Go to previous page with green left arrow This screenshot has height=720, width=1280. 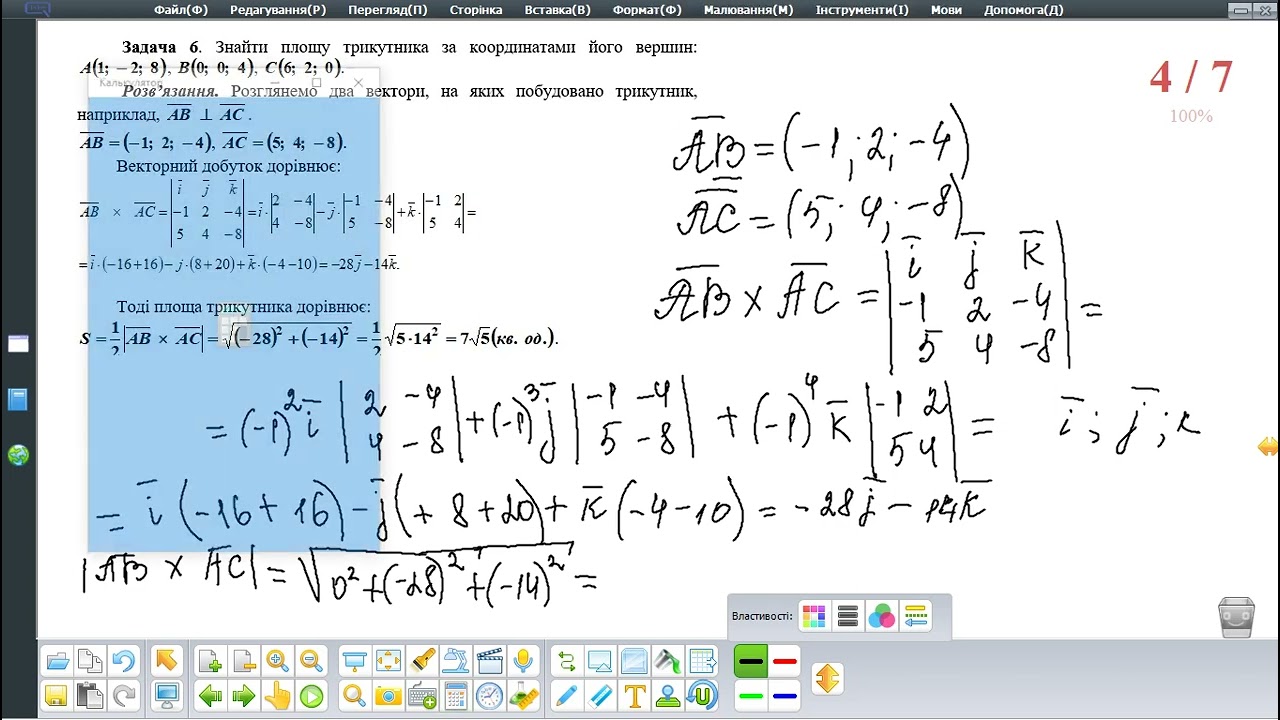click(211, 695)
